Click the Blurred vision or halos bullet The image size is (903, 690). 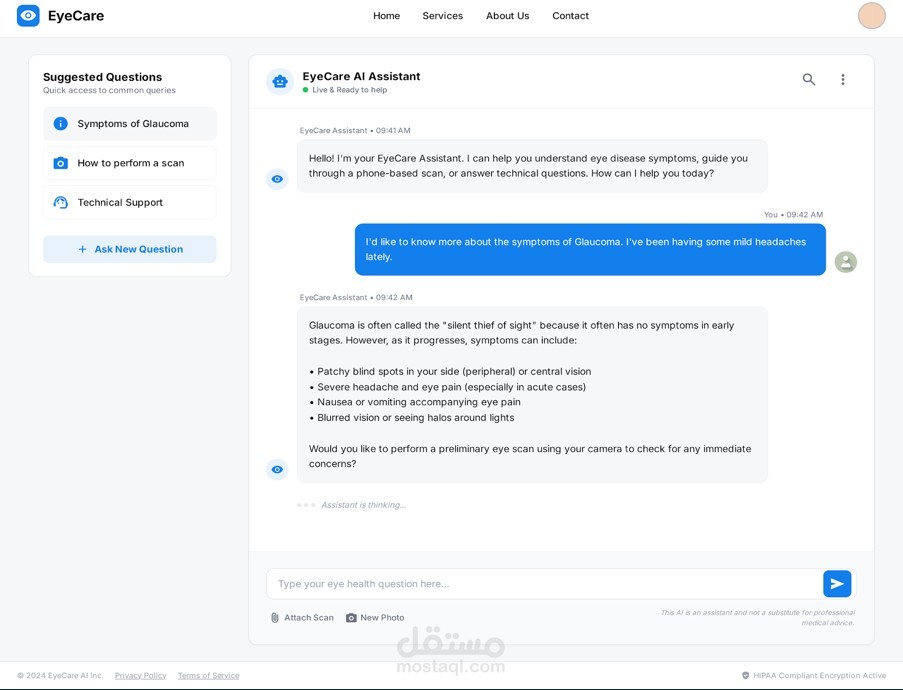pyautogui.click(x=412, y=418)
